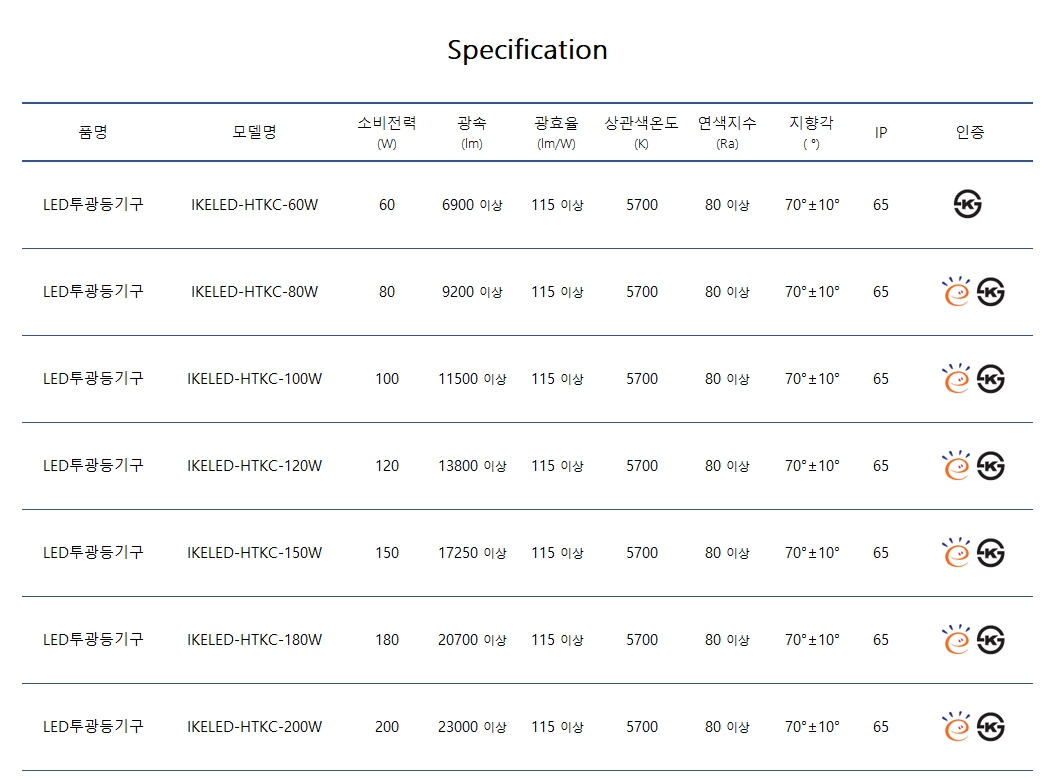1053x779 pixels.
Task: Click the orange efficiency mark in the 120W row
Action: (x=956, y=465)
